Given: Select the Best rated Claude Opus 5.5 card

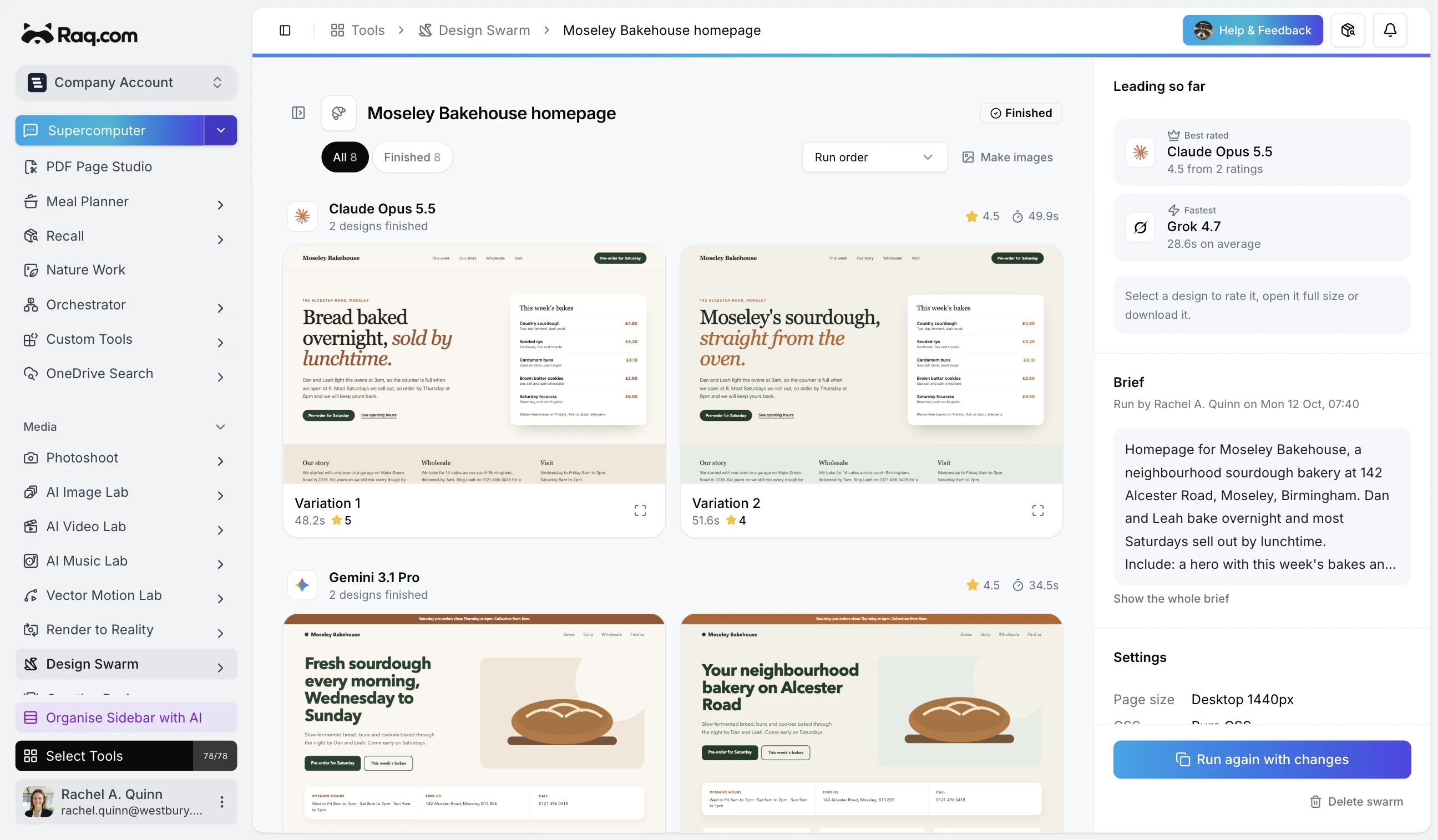Looking at the screenshot, I should pos(1261,152).
